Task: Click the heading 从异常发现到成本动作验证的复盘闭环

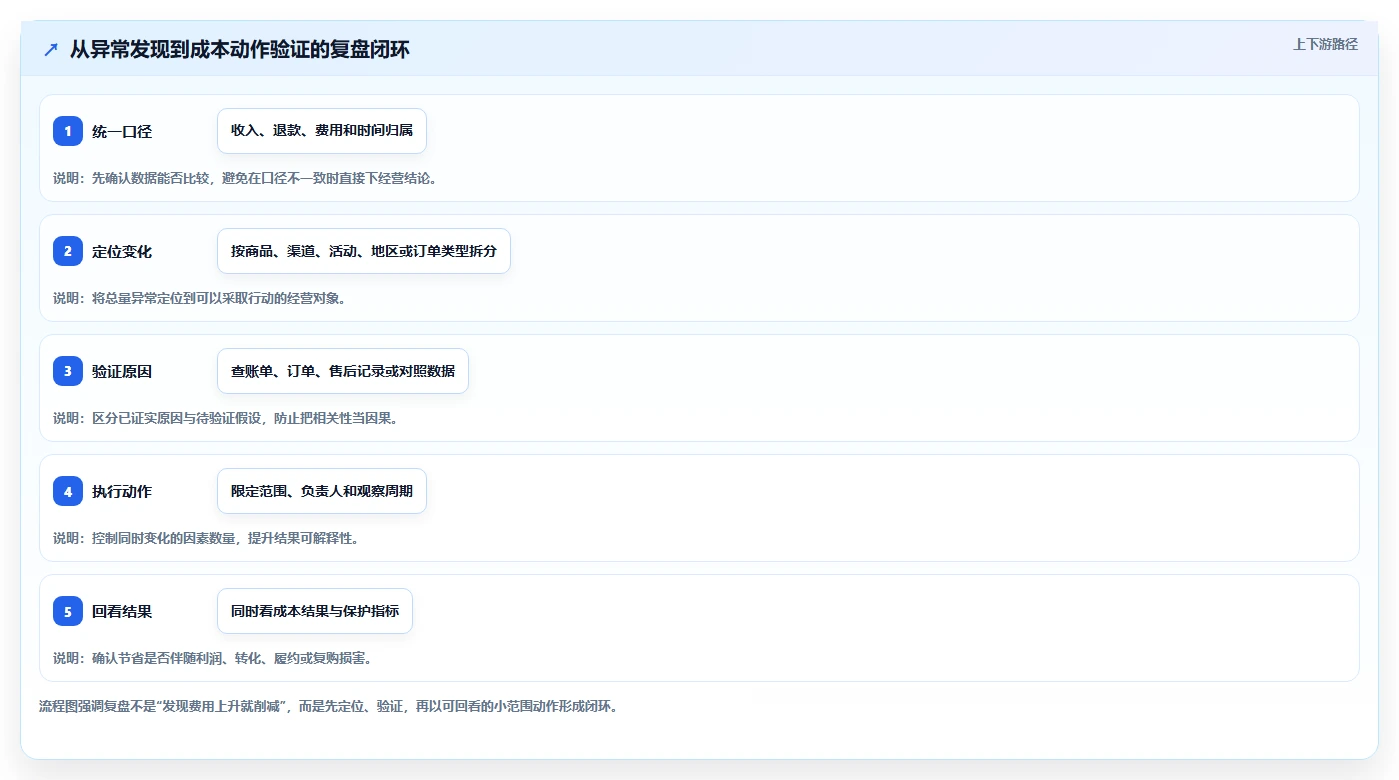Action: (x=240, y=49)
